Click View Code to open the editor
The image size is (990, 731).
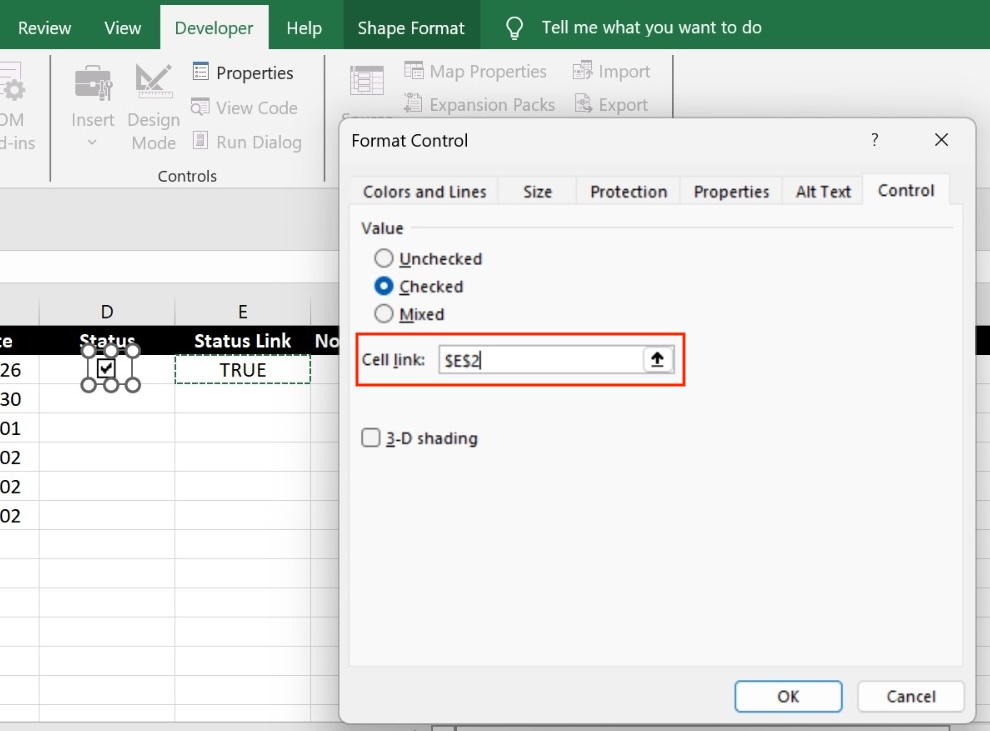243,107
